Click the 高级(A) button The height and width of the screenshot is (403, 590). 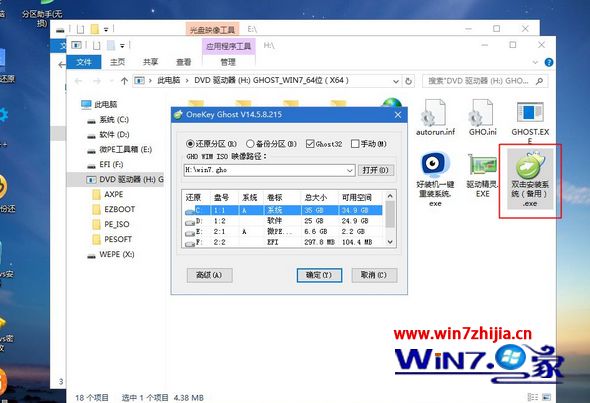pos(209,275)
